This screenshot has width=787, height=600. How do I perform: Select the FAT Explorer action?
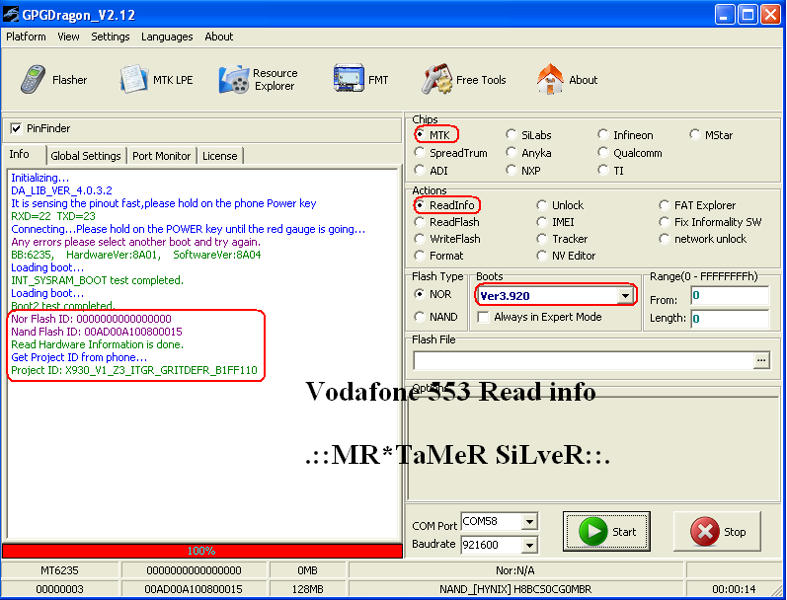[664, 205]
